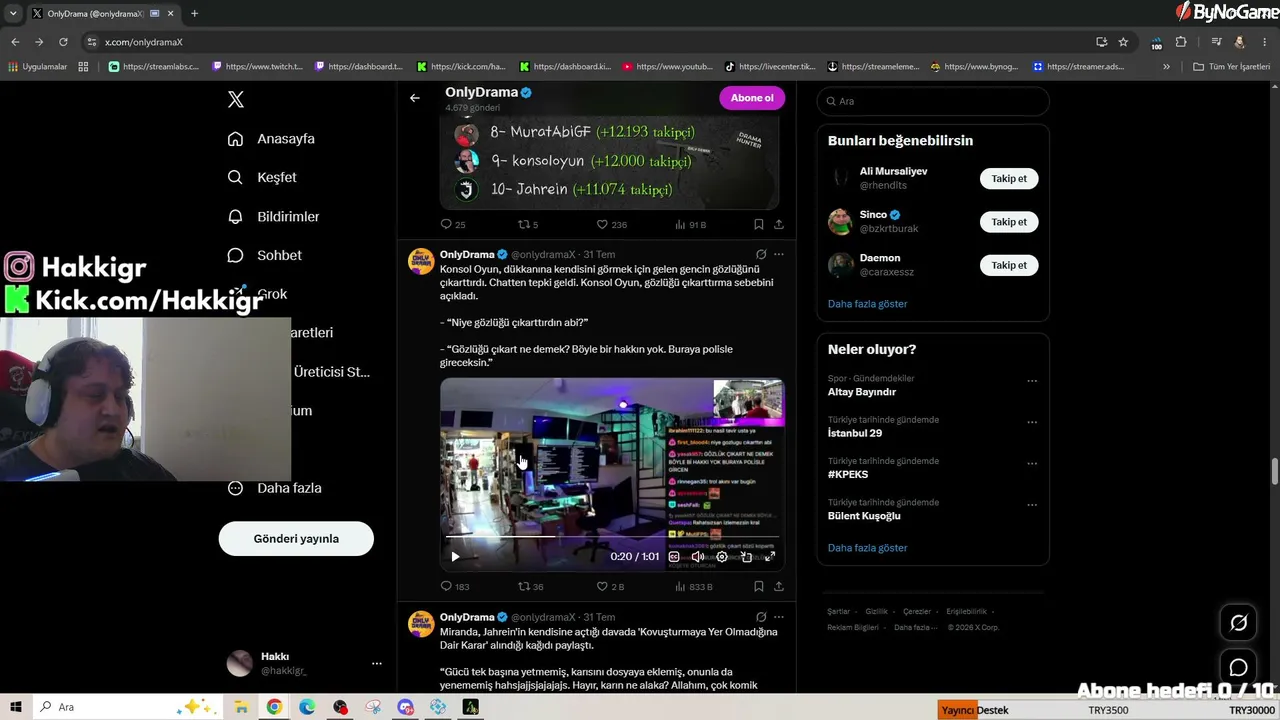Screen dimensions: 1280x720
Task: Open the Tüm Yer İşaretleri folder
Action: click(1231, 67)
